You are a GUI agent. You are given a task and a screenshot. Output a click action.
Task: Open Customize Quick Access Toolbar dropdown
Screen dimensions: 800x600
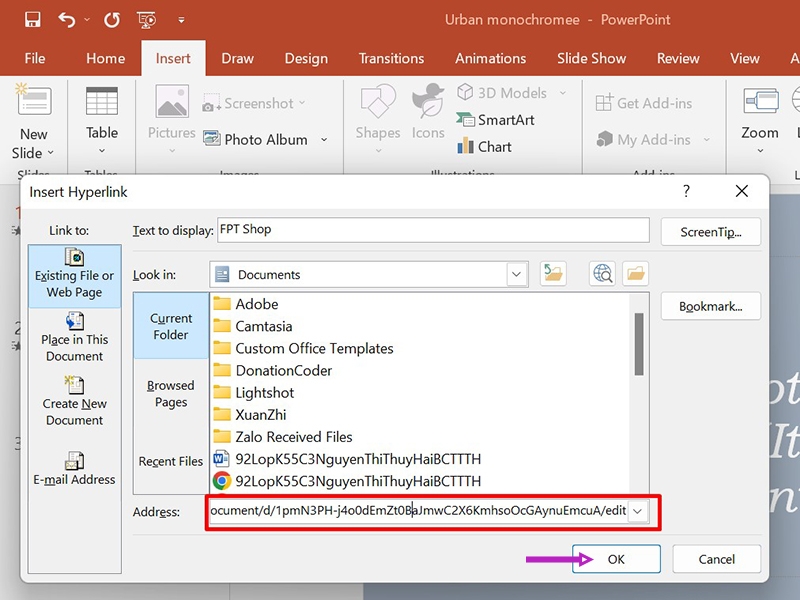pyautogui.click(x=181, y=20)
